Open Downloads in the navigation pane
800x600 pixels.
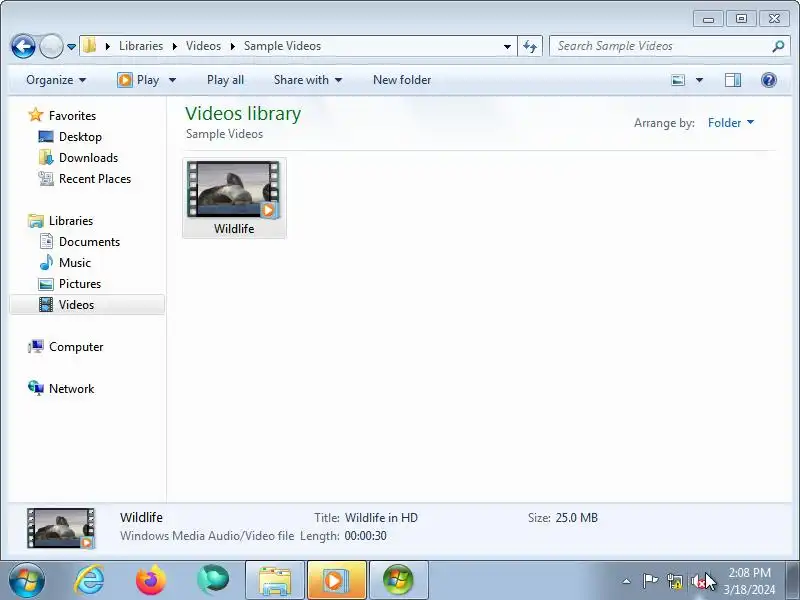(88, 158)
